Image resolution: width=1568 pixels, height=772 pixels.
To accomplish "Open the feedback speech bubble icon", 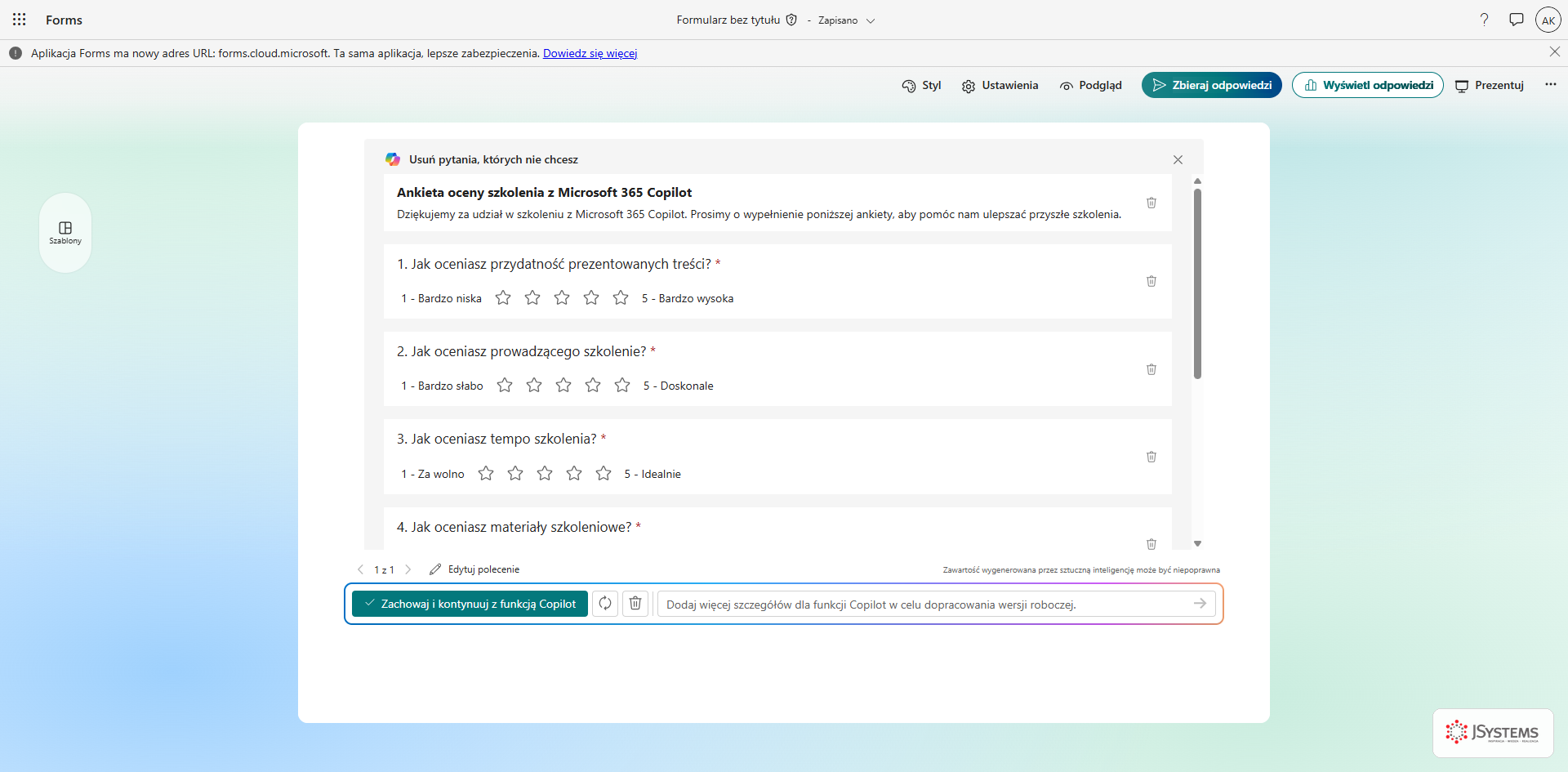I will coord(1517,20).
